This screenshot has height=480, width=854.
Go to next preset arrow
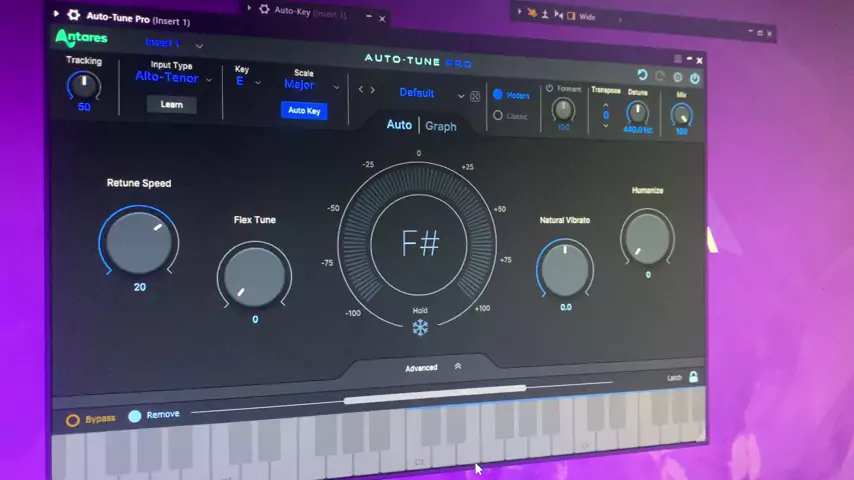[x=373, y=90]
